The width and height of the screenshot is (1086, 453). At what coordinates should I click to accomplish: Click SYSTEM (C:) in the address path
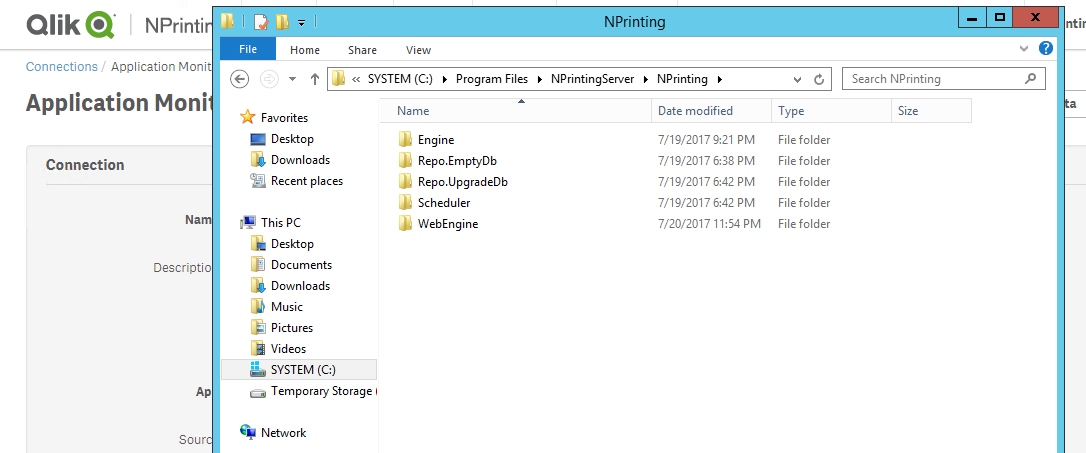pyautogui.click(x=400, y=79)
